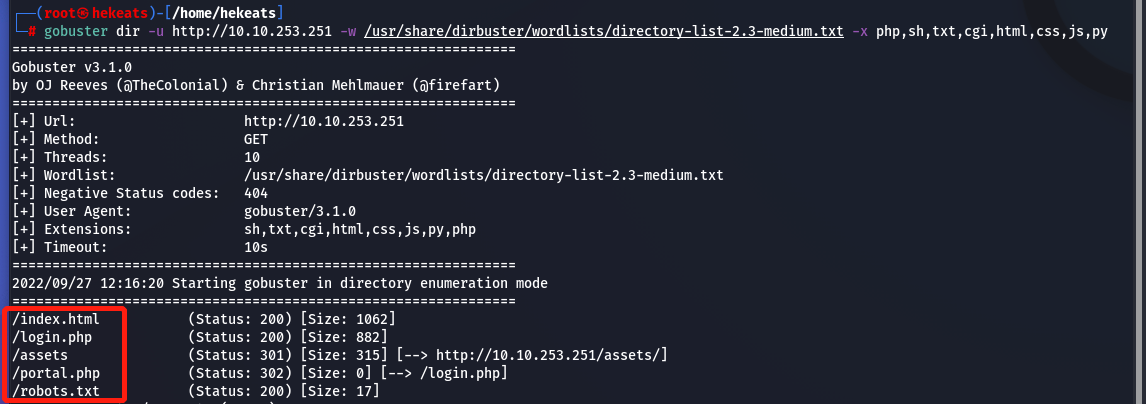Click the Gobuster v3.1.0 version line
Viewport: 1146px width, 404px height.
[71, 67]
